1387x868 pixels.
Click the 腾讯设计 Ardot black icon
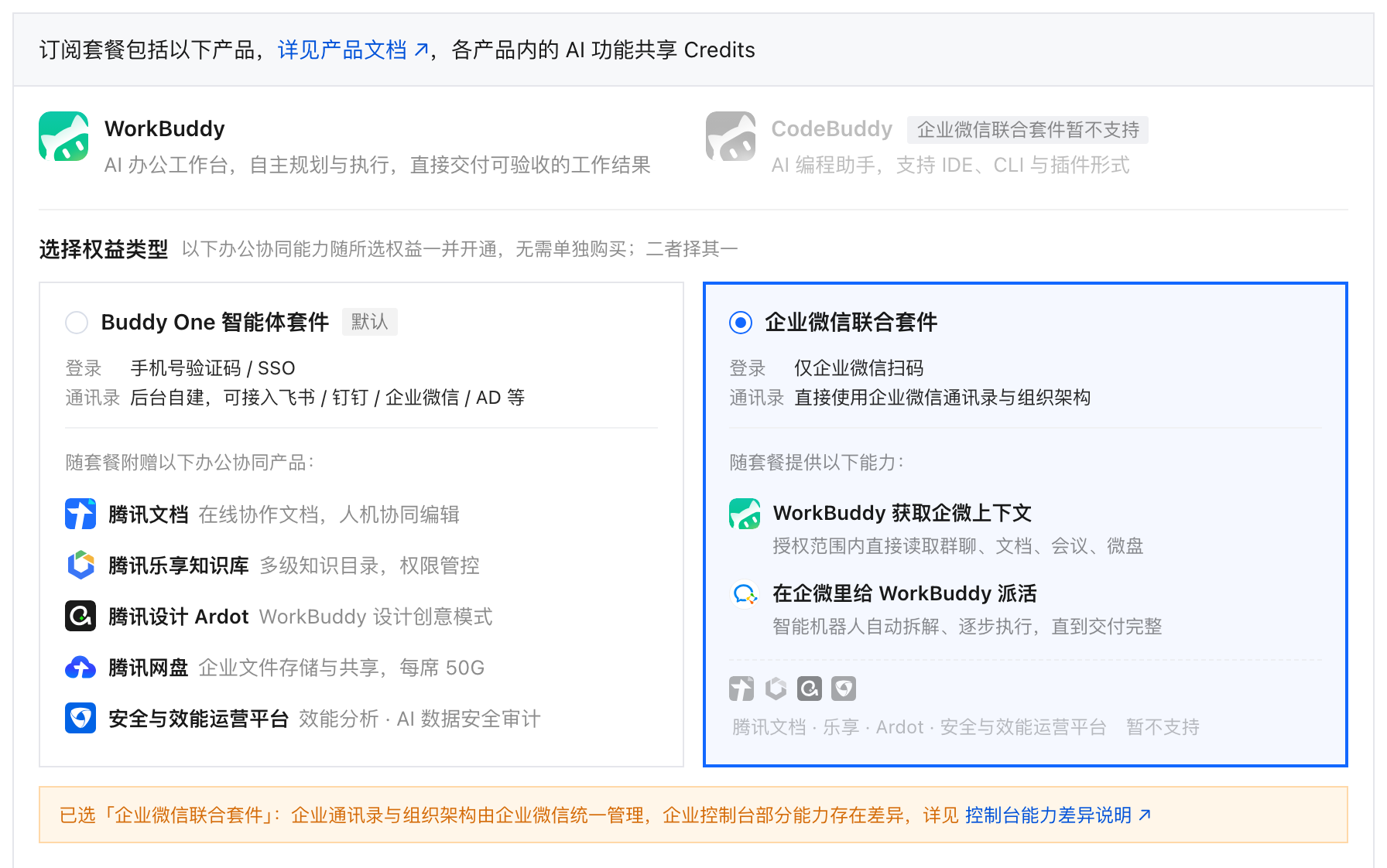[x=80, y=616]
